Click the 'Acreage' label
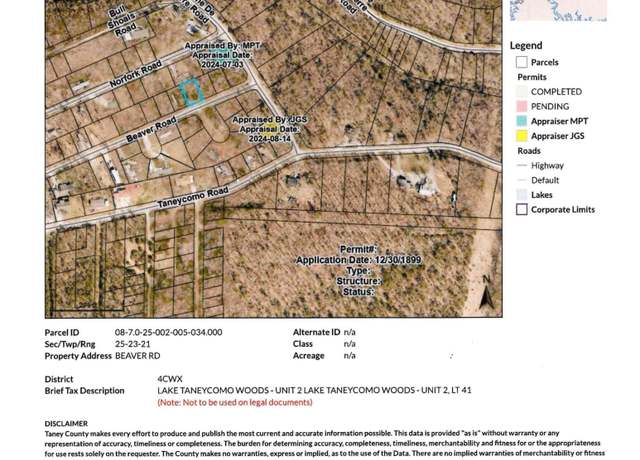Viewport: 640px width, 460px height. point(309,356)
